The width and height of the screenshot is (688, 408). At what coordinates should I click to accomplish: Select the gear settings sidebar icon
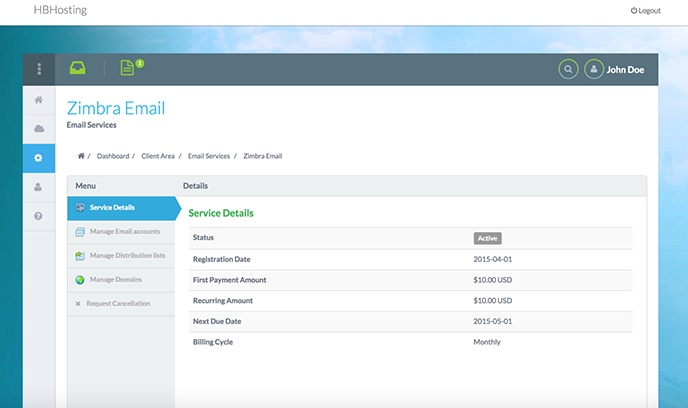(39, 158)
